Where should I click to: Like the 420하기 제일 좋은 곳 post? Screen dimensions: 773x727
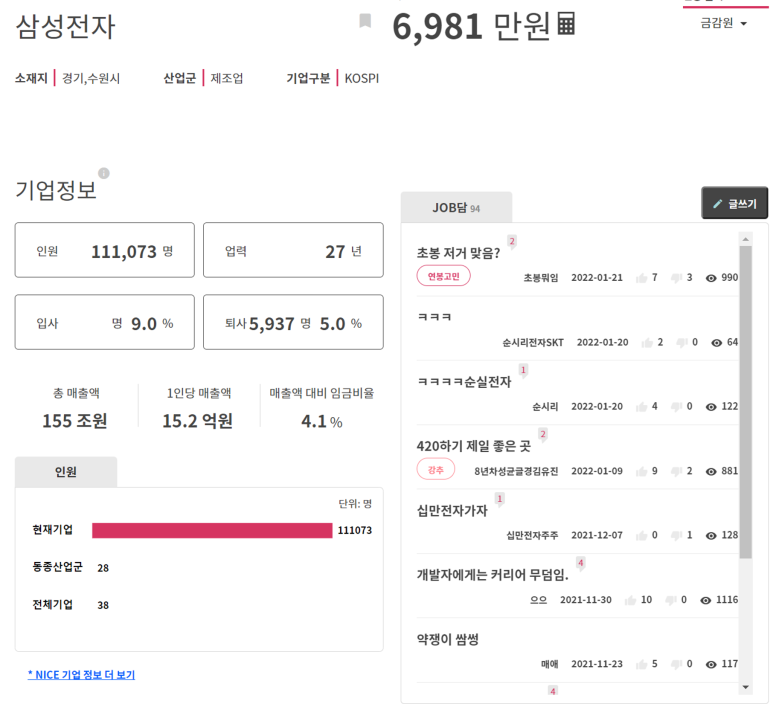641,471
